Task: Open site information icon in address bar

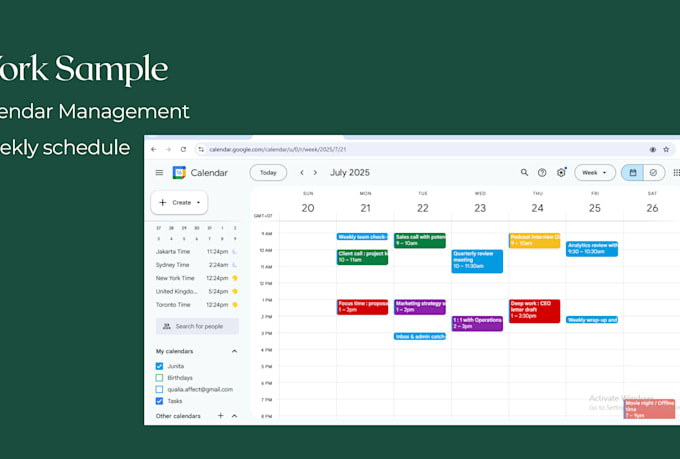Action: point(201,149)
